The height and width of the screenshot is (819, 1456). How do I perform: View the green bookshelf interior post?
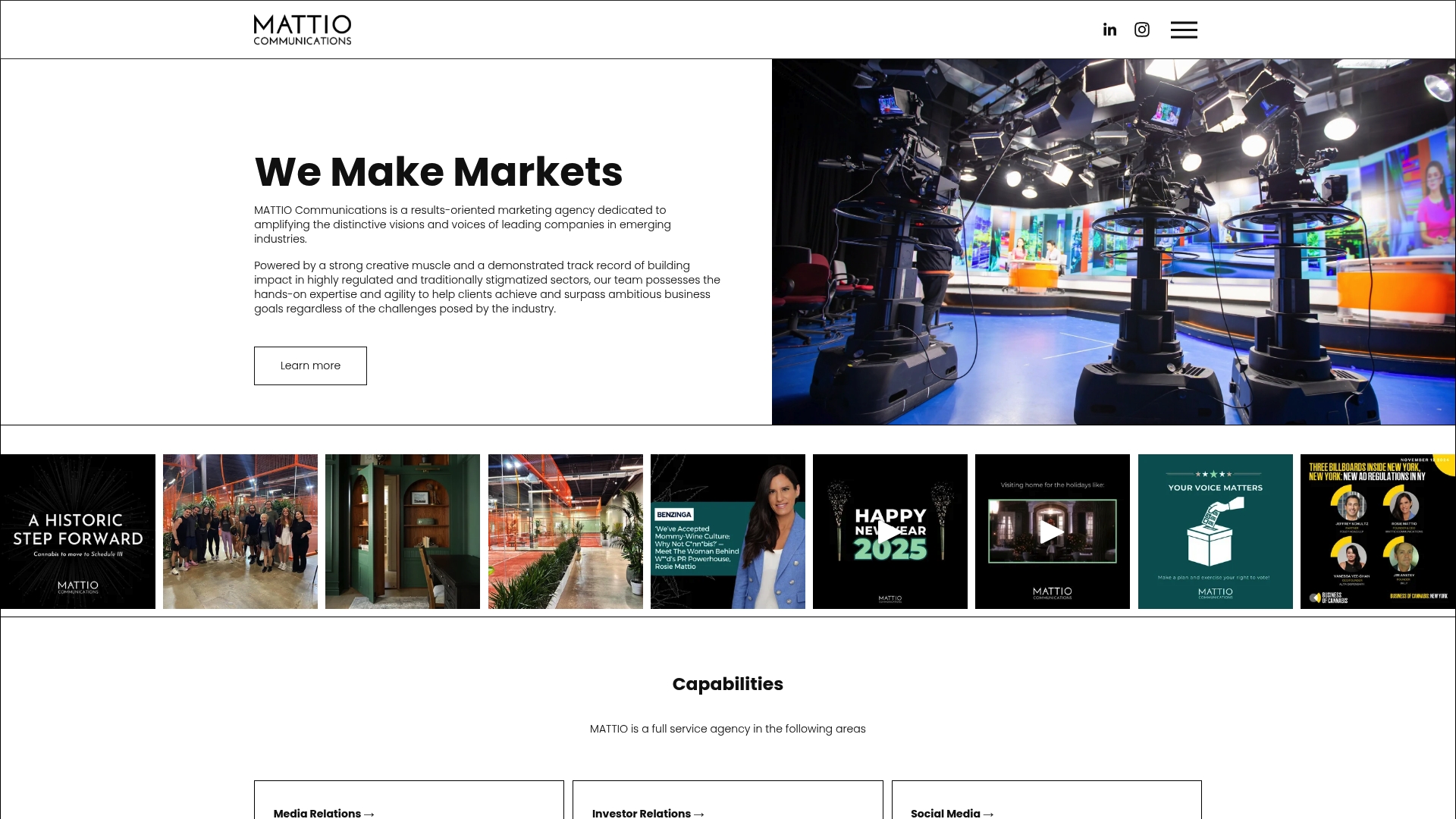coord(402,531)
